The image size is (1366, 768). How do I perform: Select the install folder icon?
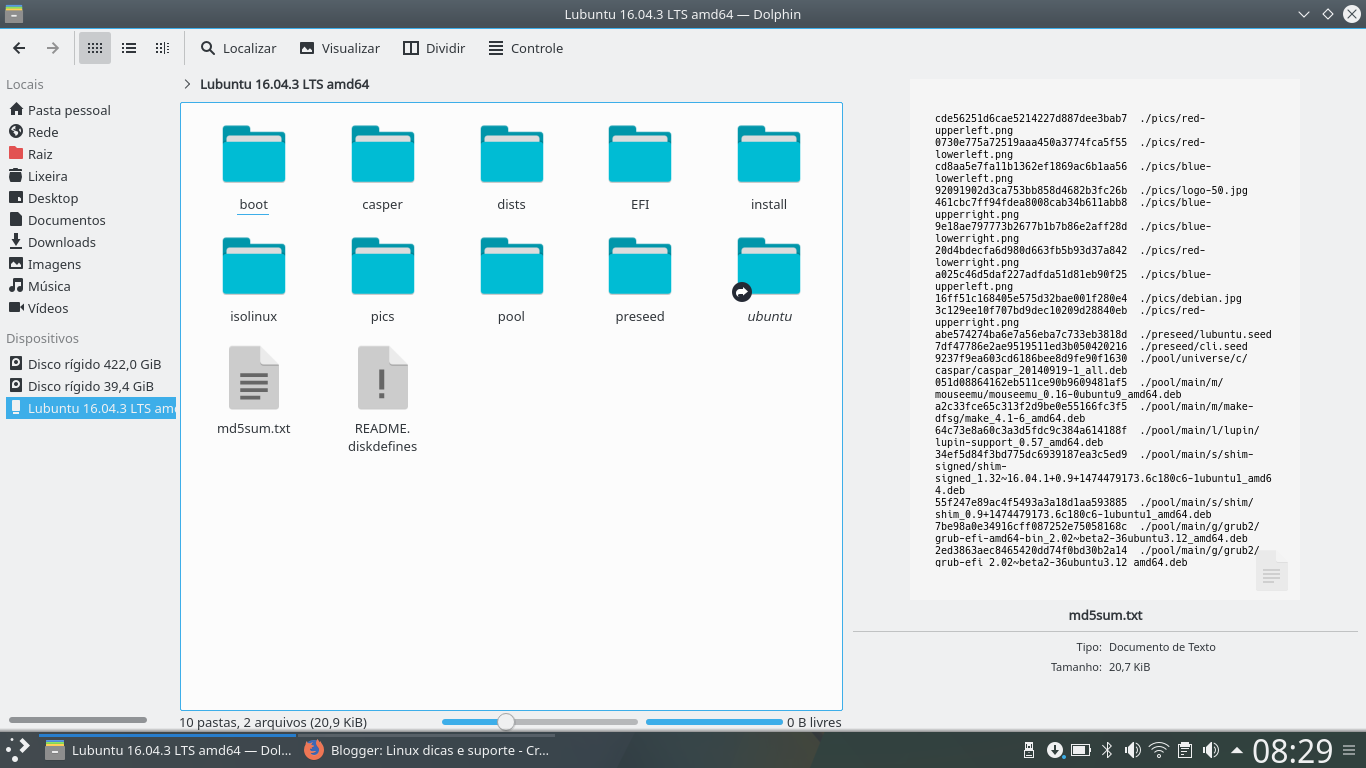coord(769,155)
